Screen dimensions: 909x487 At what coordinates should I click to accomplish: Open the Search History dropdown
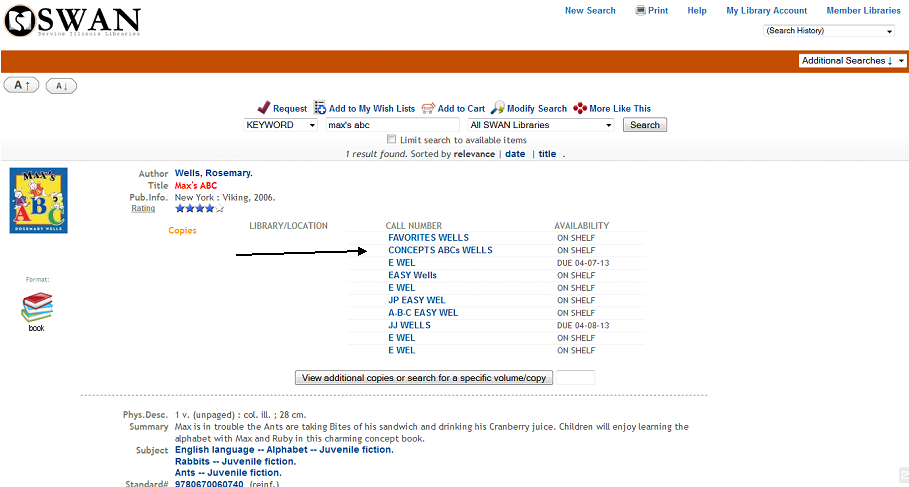829,31
